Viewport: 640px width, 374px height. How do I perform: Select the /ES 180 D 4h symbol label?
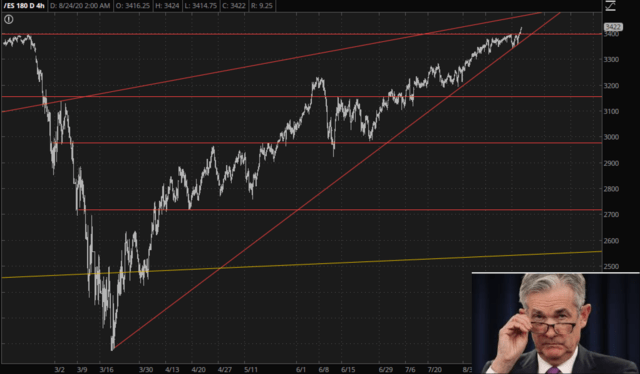(x=24, y=6)
